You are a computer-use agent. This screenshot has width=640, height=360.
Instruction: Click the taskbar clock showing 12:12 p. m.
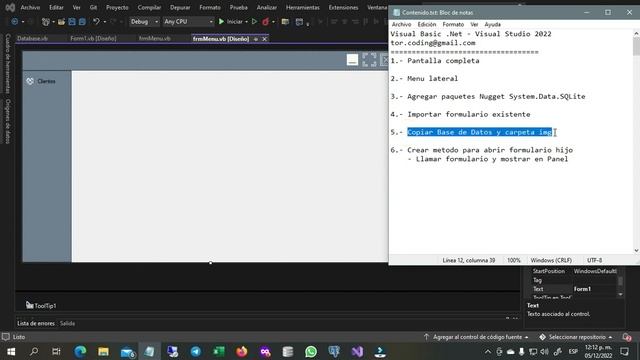click(598, 351)
